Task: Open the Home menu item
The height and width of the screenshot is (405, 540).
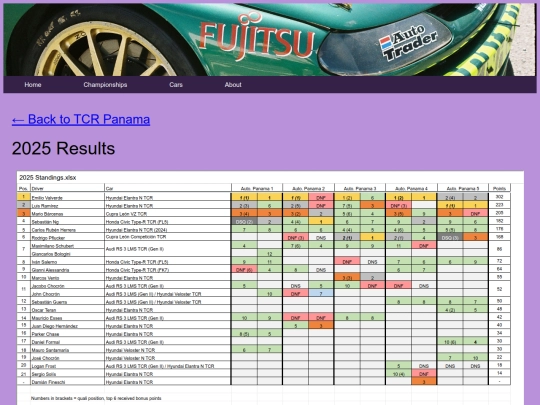Action: coord(33,85)
